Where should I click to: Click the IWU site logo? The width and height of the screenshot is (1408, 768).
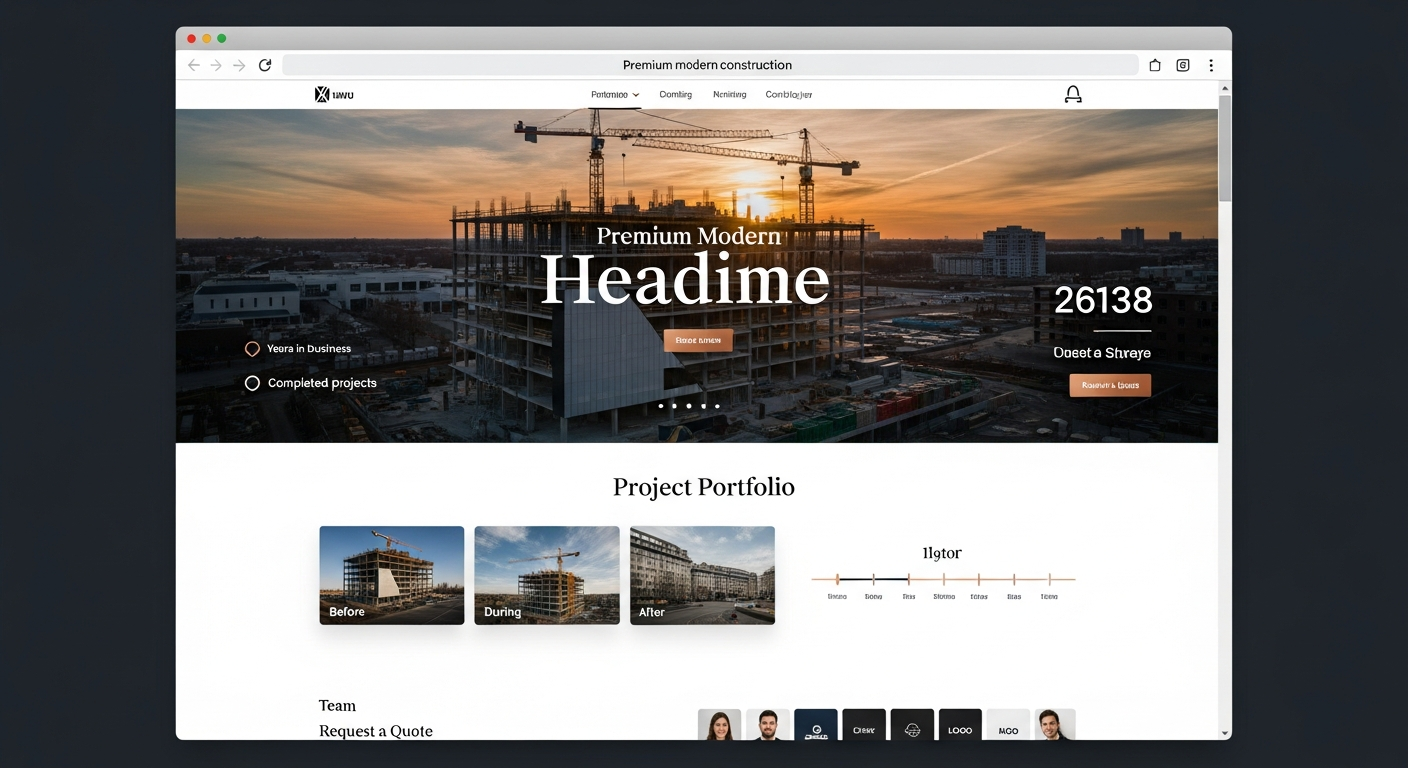(x=334, y=93)
